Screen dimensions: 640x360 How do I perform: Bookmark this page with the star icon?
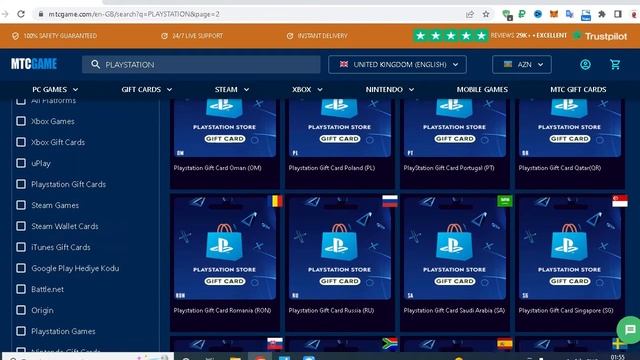click(x=486, y=14)
